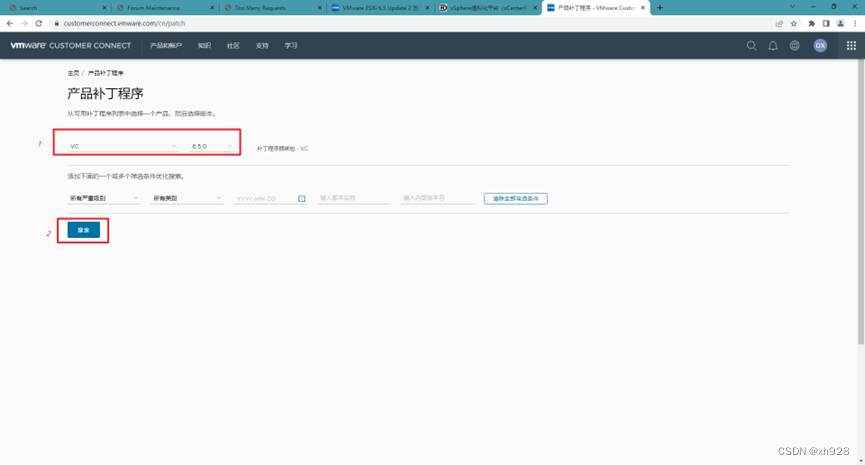Bookmark this page with the star icon
This screenshot has height=465, width=865.
coord(794,23)
